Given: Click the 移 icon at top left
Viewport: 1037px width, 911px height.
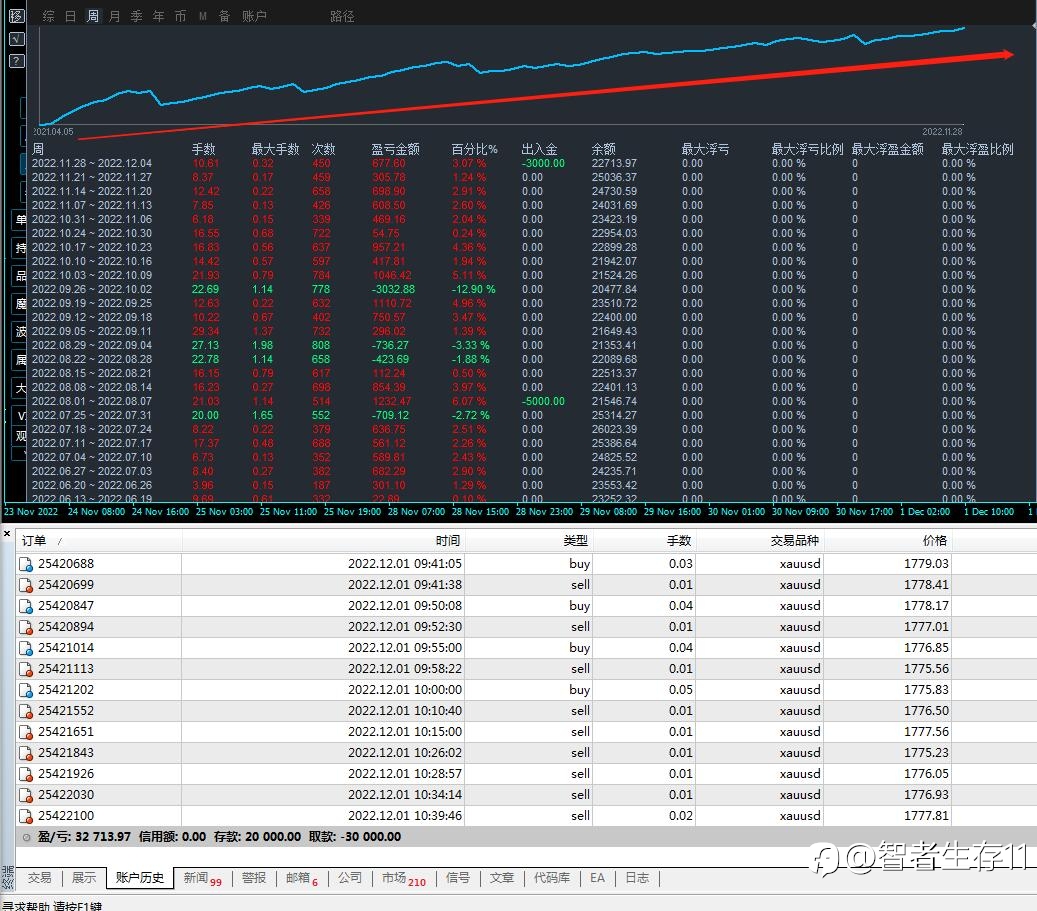Looking at the screenshot, I should (16, 16).
